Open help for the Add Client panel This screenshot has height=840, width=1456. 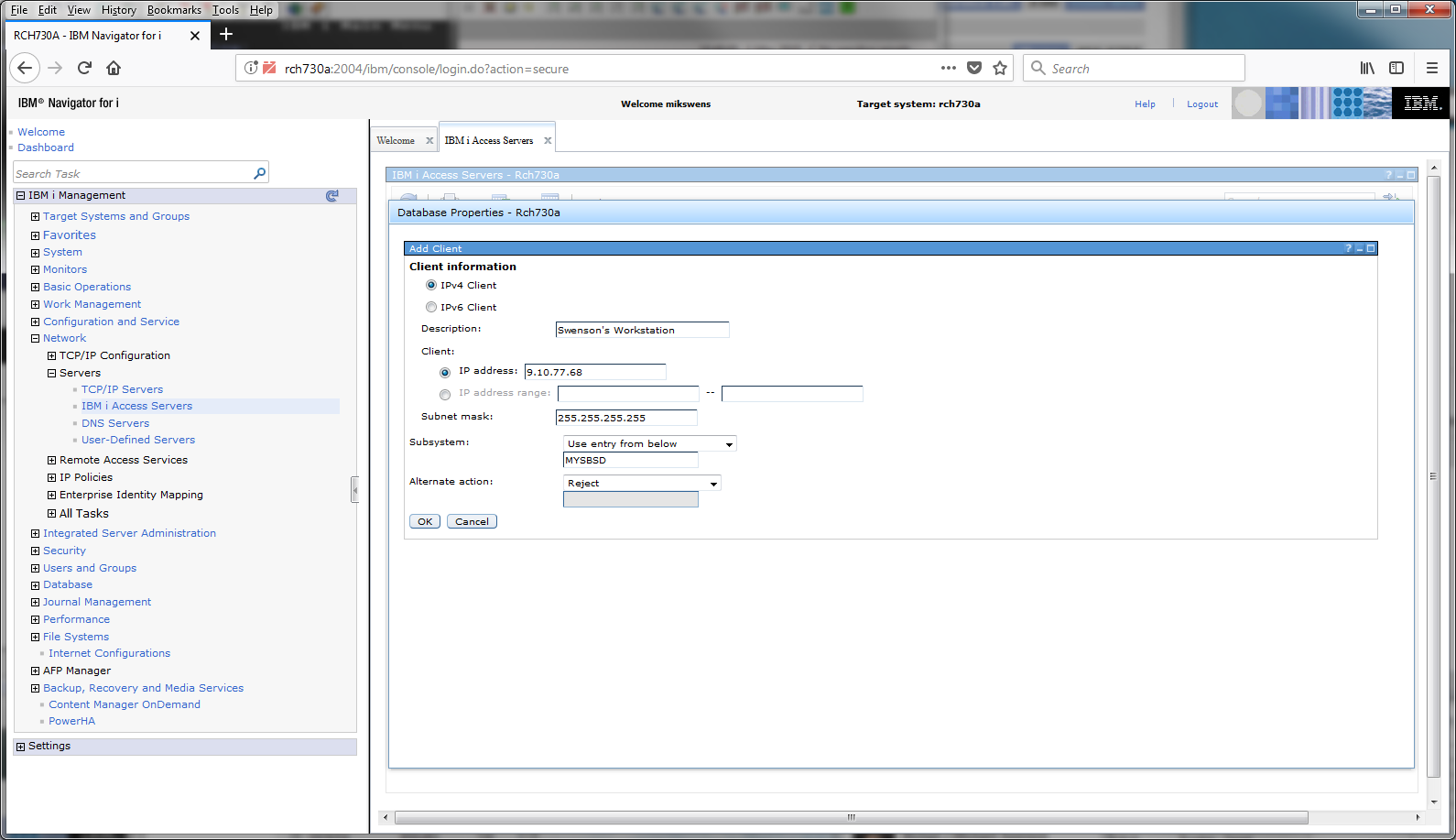[x=1348, y=248]
